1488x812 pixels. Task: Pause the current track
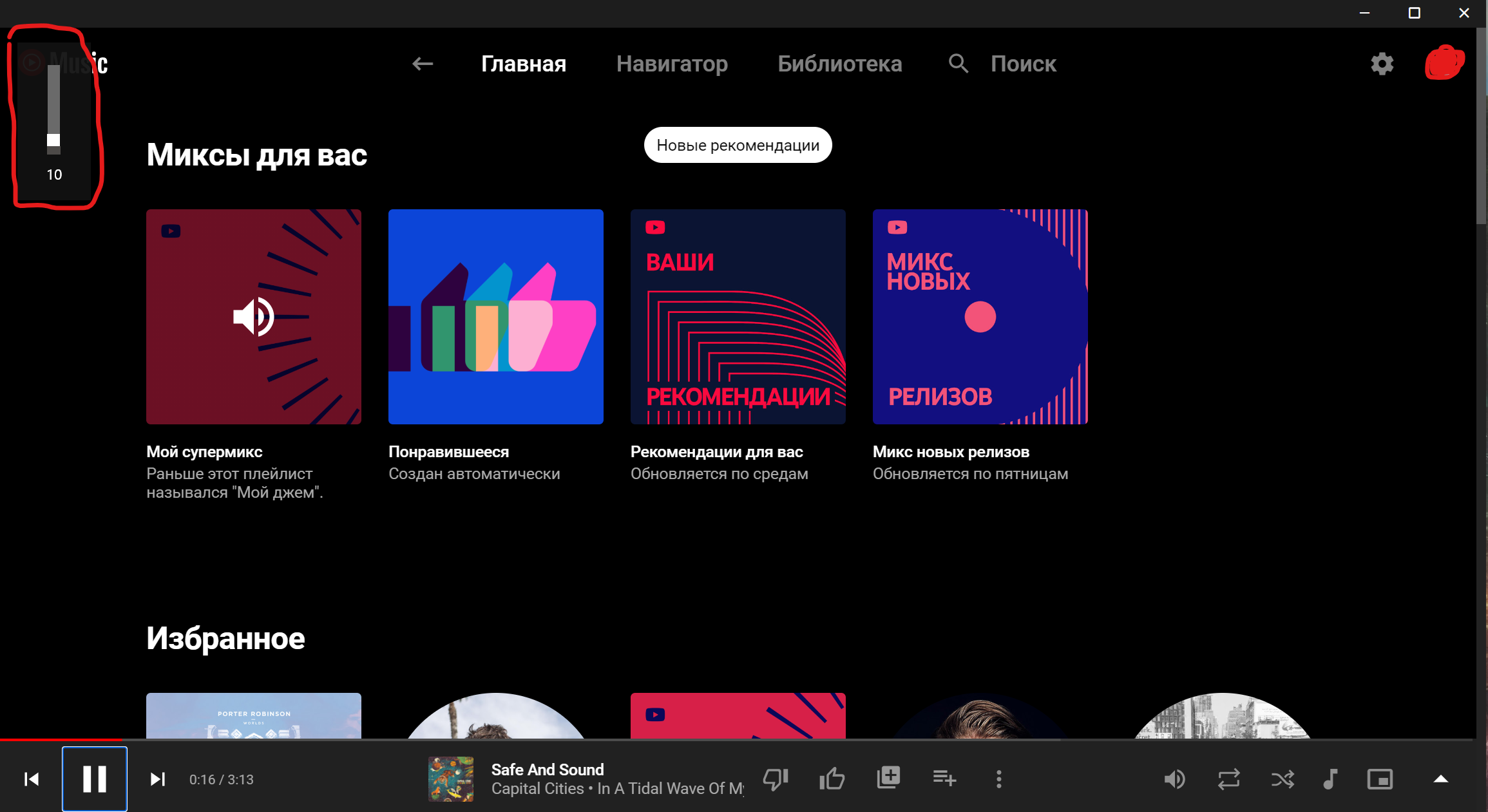pos(95,779)
